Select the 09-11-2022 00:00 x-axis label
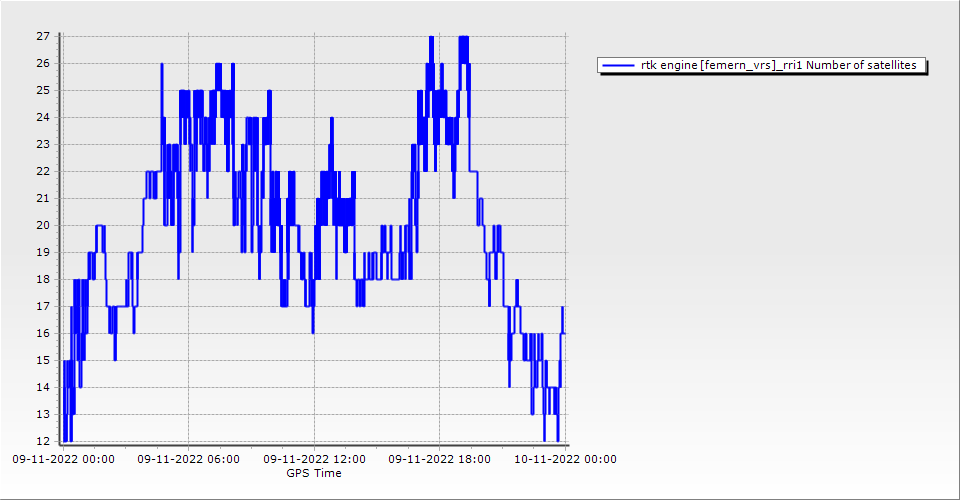The width and height of the screenshot is (960, 500). 63,460
